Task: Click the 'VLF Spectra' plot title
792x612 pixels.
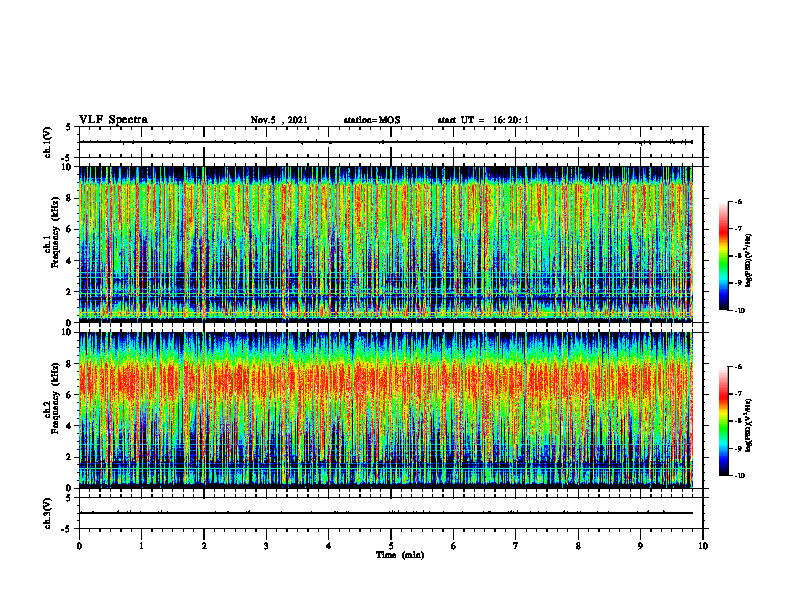Action: click(x=113, y=120)
